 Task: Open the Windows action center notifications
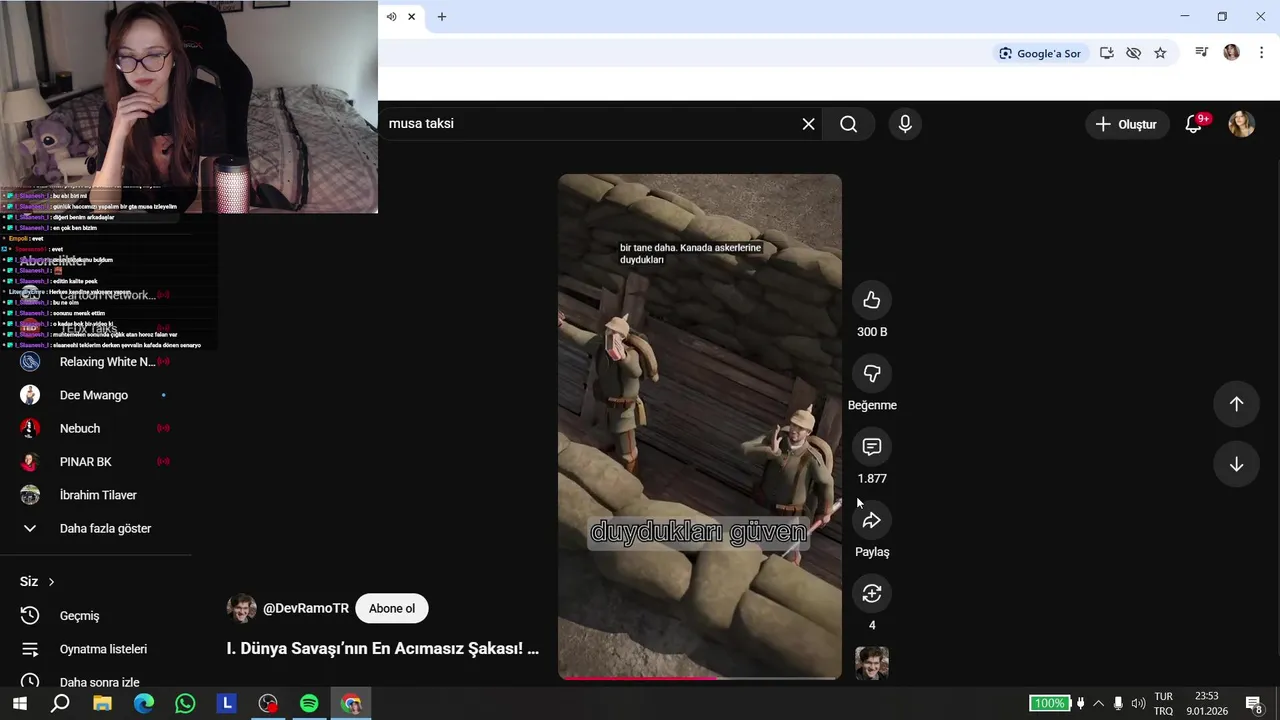[1254, 703]
